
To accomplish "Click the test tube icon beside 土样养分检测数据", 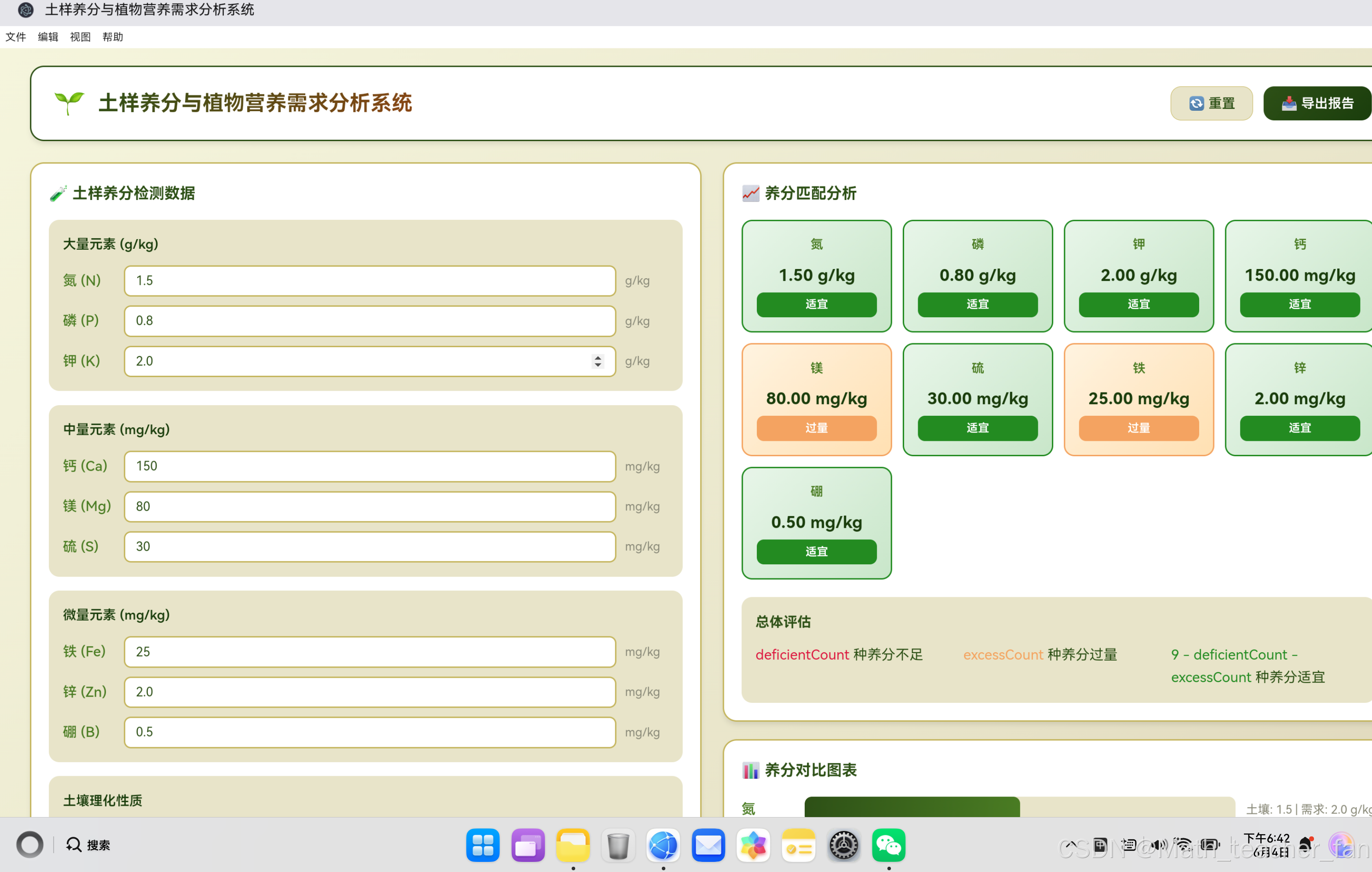I will pos(58,193).
